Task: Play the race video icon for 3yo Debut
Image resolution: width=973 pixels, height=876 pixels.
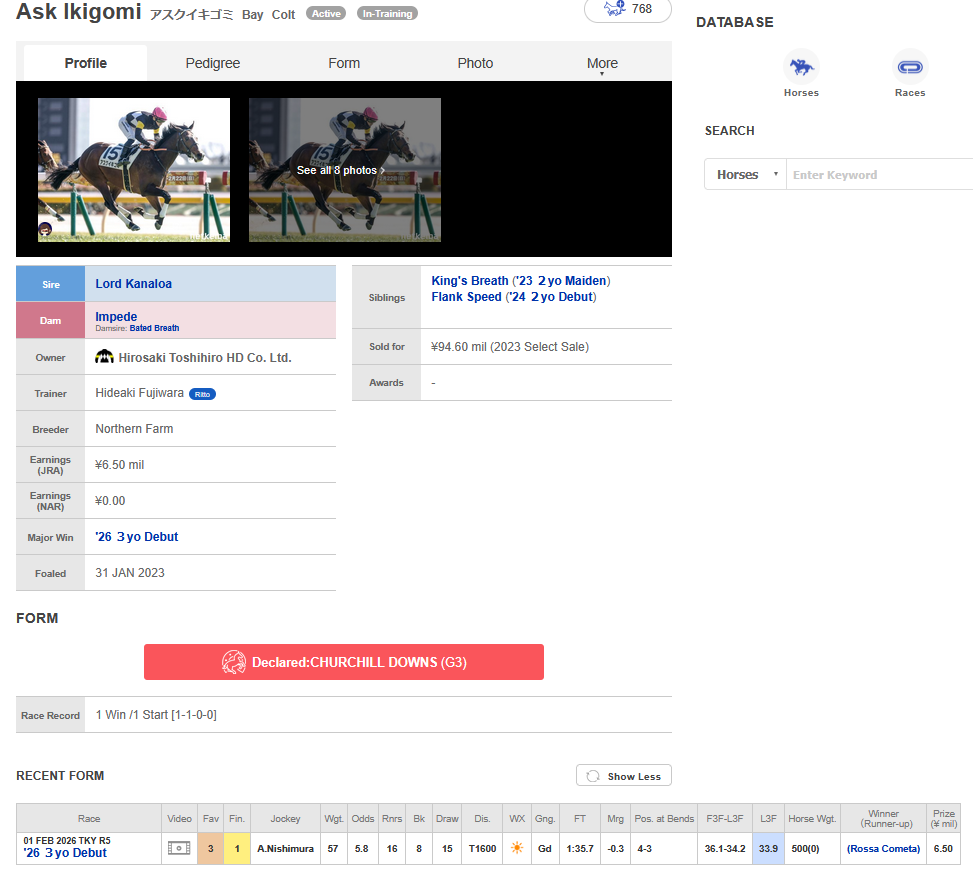Action: pyautogui.click(x=179, y=848)
